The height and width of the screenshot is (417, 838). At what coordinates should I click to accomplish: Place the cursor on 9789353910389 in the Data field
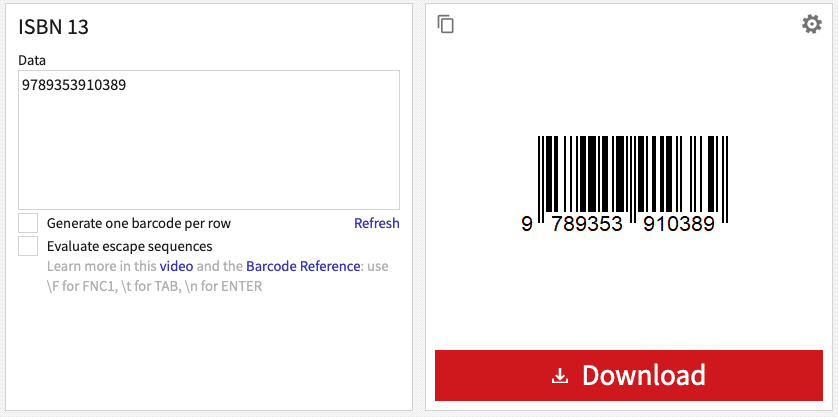74,85
